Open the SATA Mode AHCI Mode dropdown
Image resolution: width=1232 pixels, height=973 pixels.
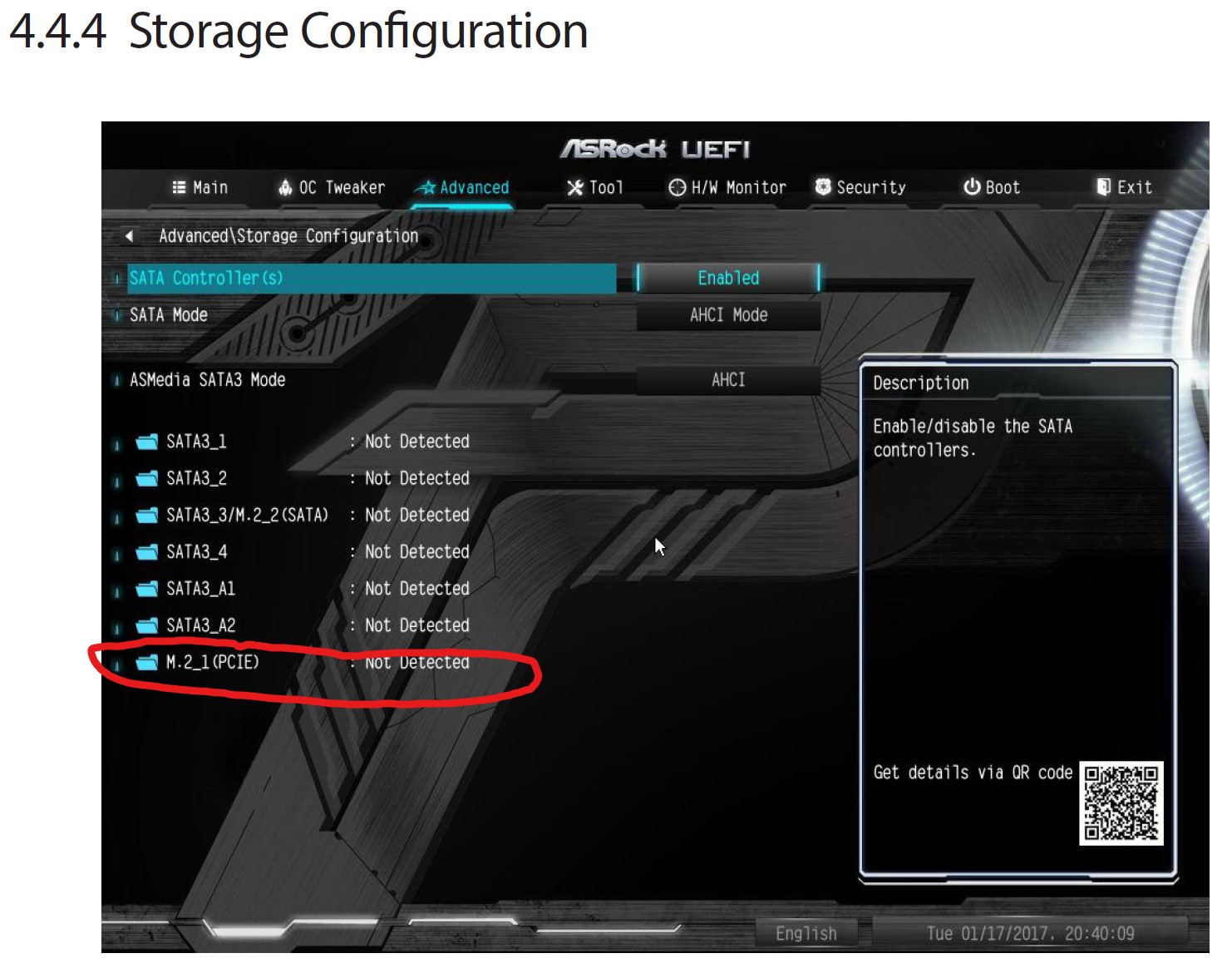click(728, 315)
